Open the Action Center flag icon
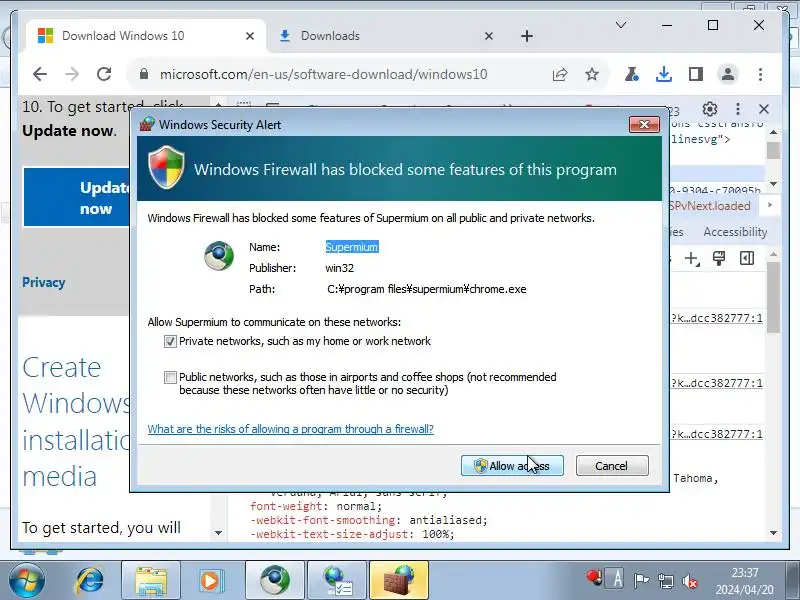The image size is (800, 600). [x=641, y=581]
